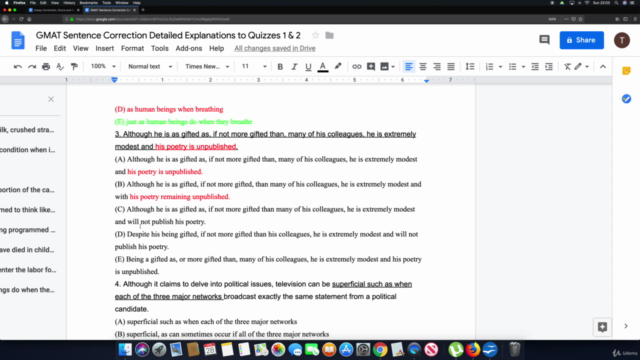Screen dimensions: 640x360
Task: Insert a link using the chain icon
Action: [x=357, y=67]
